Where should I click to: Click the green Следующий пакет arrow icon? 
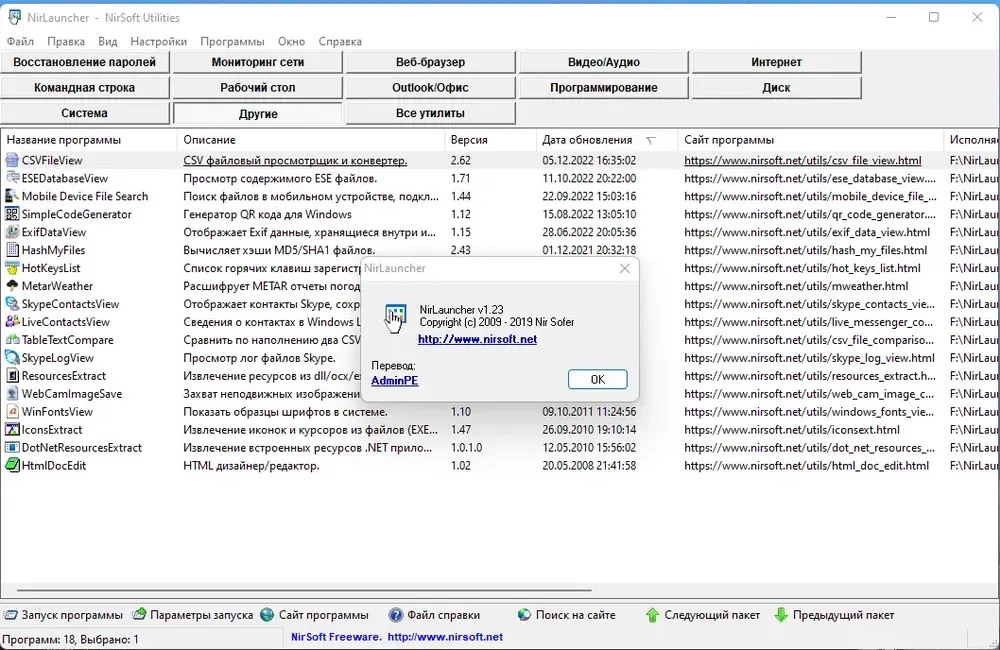(x=652, y=615)
